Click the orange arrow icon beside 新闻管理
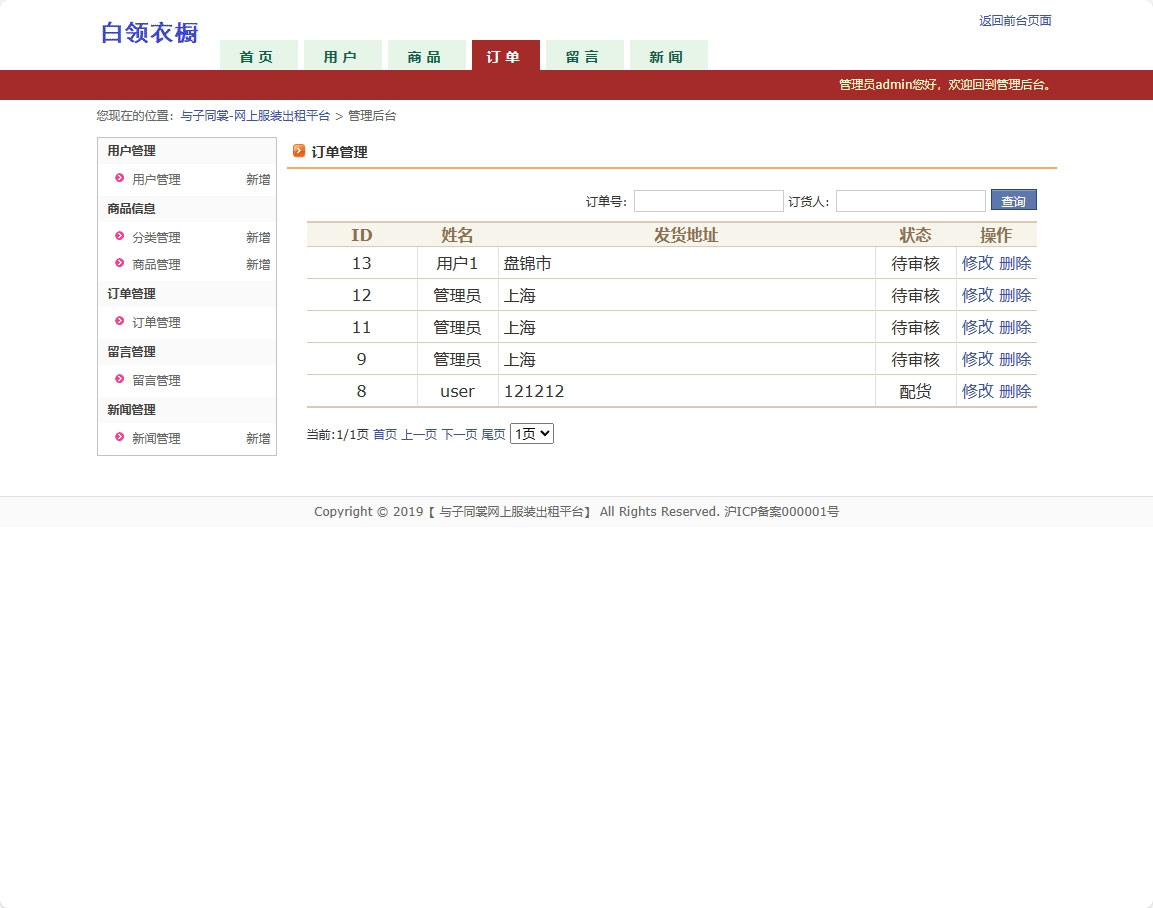 (119, 438)
